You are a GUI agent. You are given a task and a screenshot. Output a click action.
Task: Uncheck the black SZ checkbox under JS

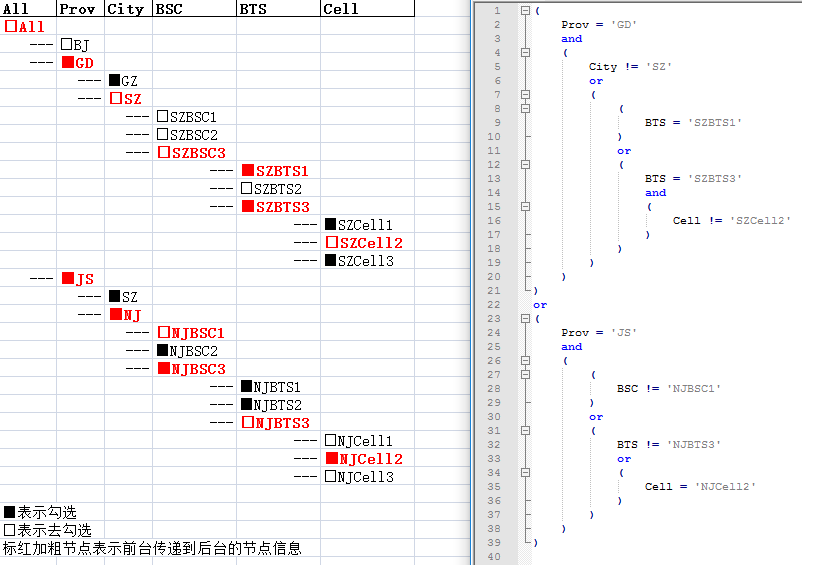click(114, 296)
